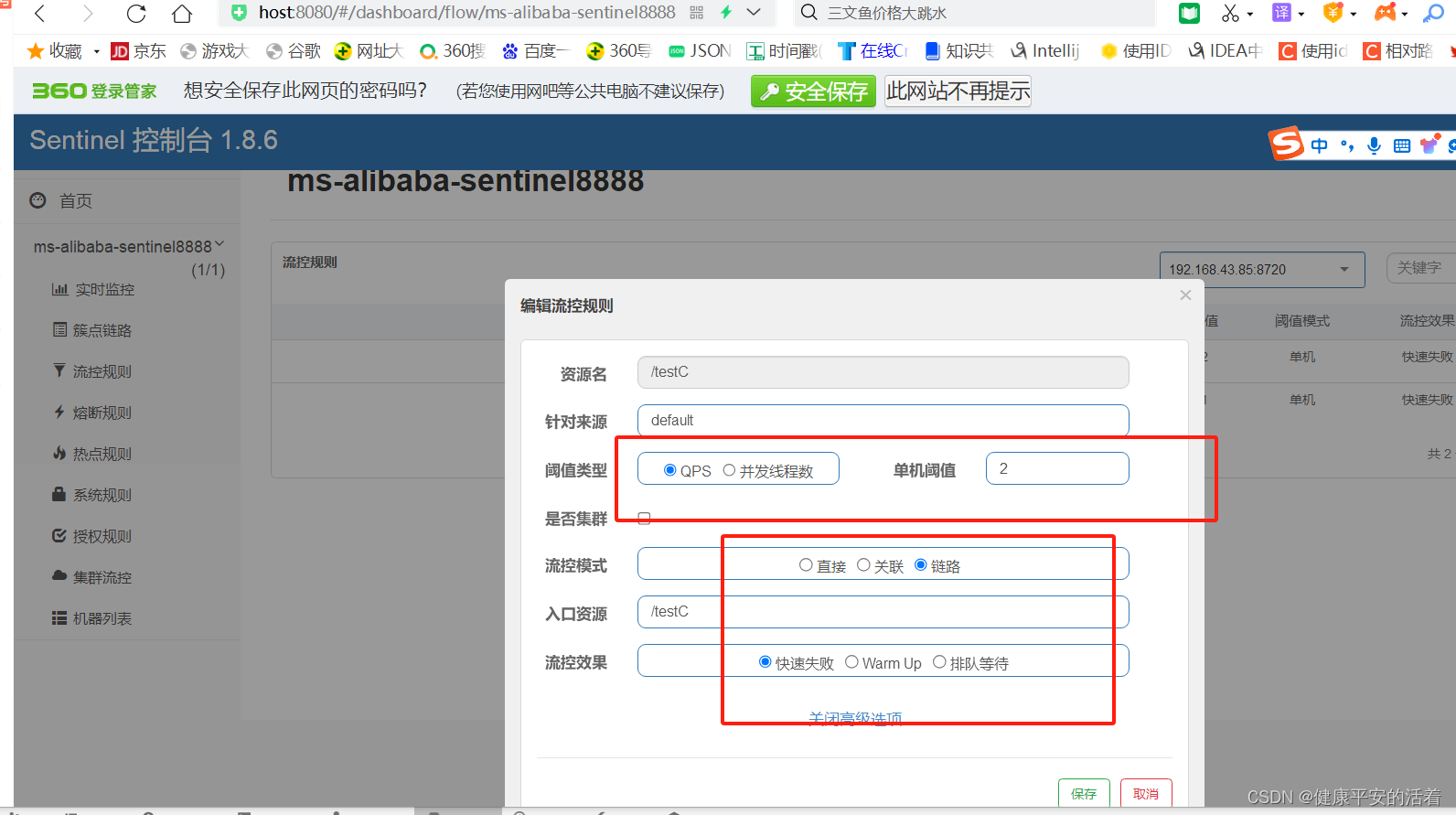Reload the page with refresh icon
Viewport: 1456px width, 815px height.
click(x=136, y=13)
